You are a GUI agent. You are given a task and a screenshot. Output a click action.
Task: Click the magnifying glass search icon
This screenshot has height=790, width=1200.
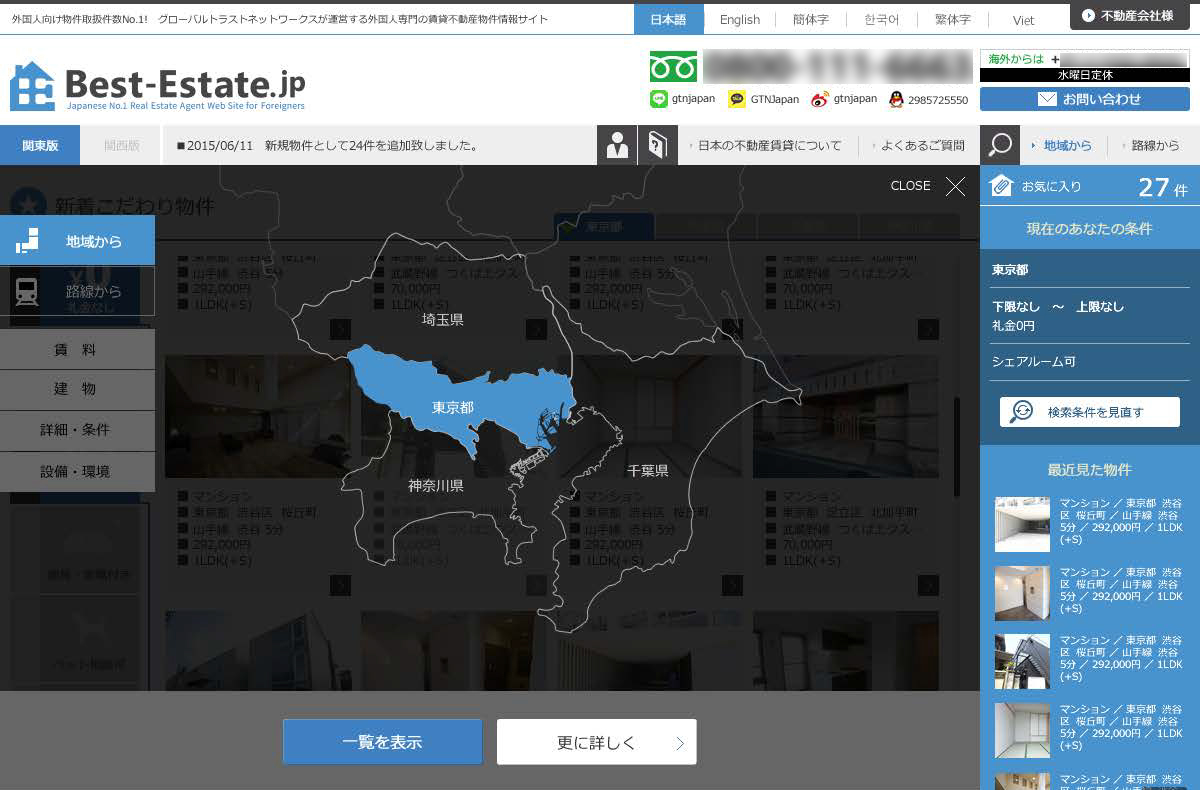[x=999, y=145]
